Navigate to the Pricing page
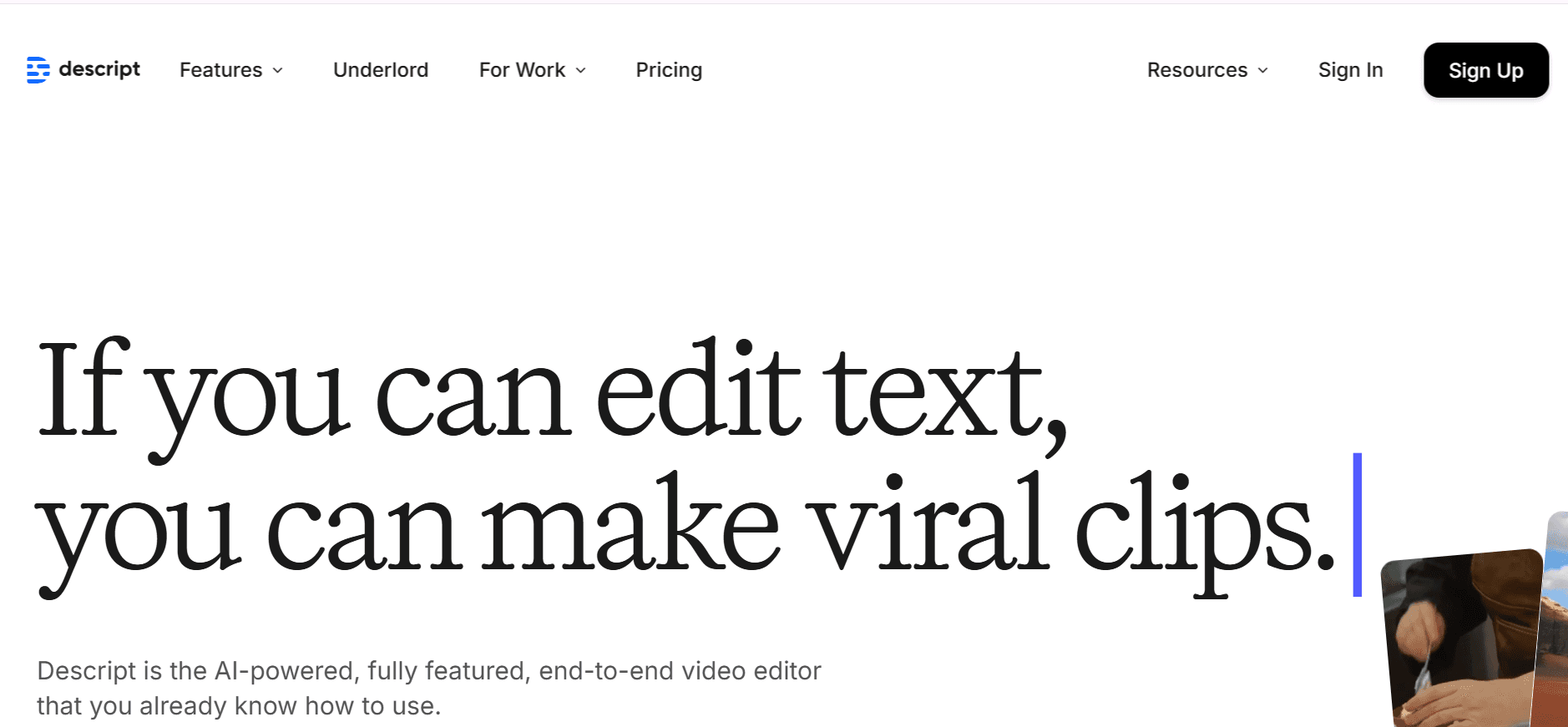 (669, 70)
